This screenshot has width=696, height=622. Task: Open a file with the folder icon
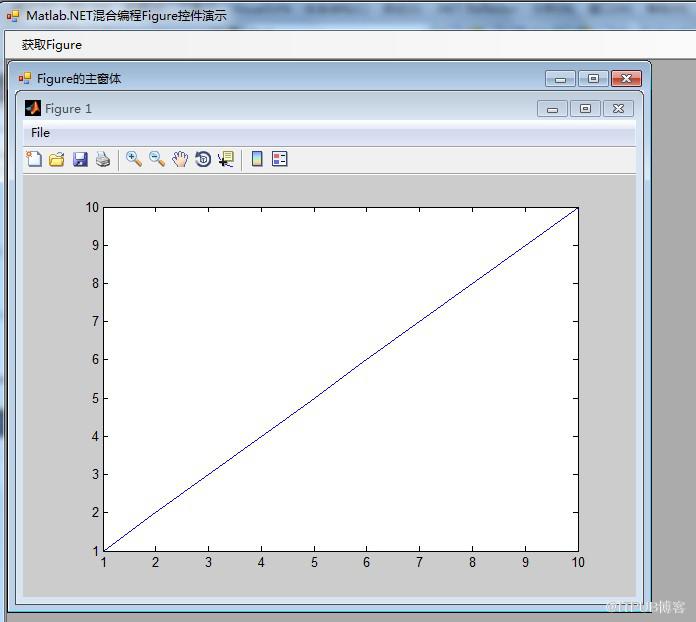tap(57, 159)
